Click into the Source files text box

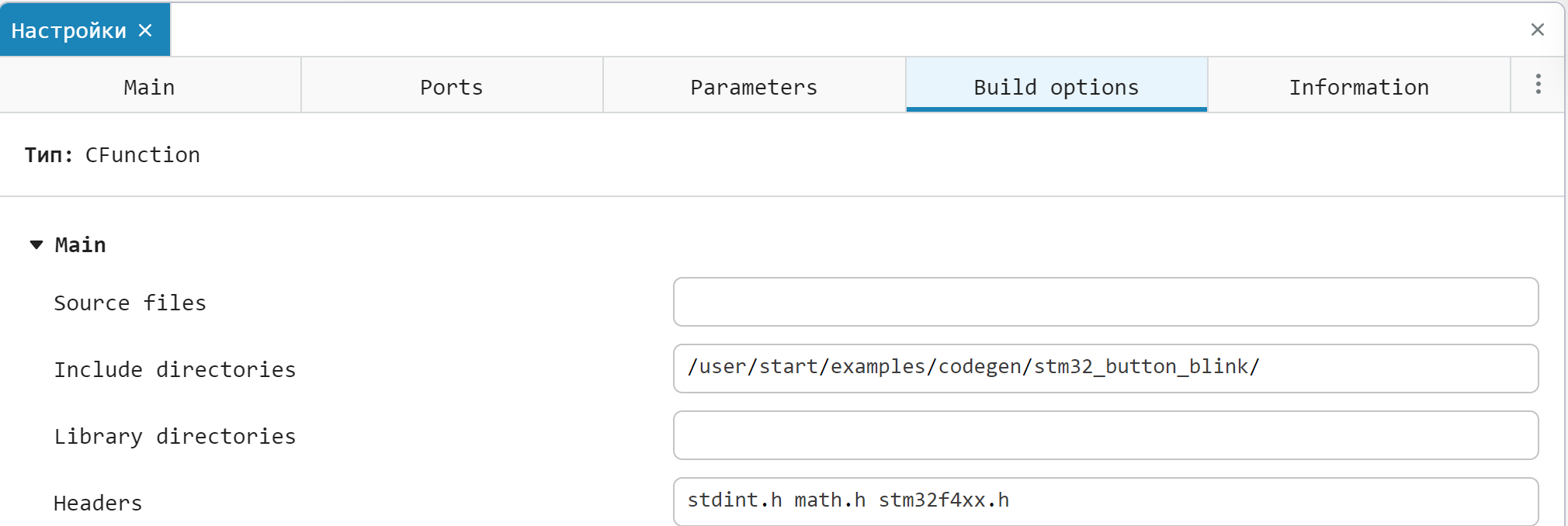tap(1105, 302)
